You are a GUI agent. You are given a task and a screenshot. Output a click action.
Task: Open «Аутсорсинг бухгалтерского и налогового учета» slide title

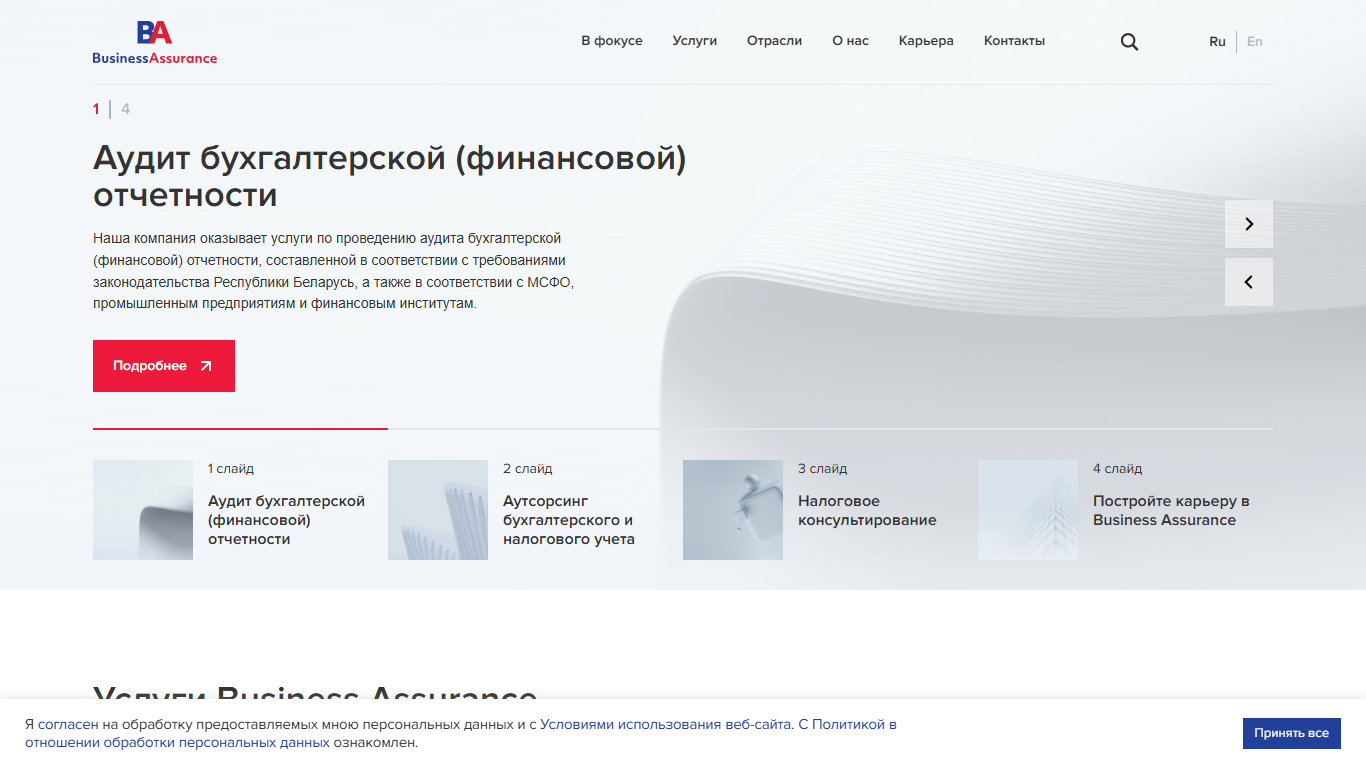569,520
